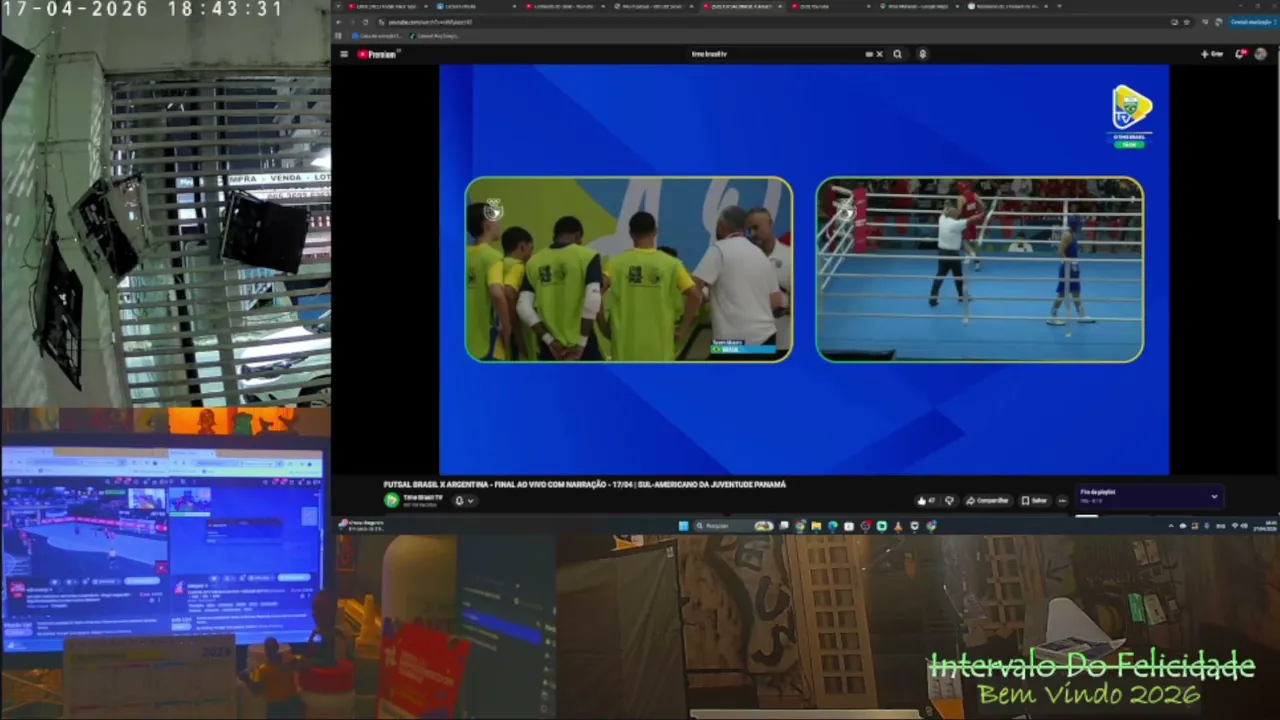The height and width of the screenshot is (720, 1280).
Task: Click the Criar create button
Action: pos(1212,54)
